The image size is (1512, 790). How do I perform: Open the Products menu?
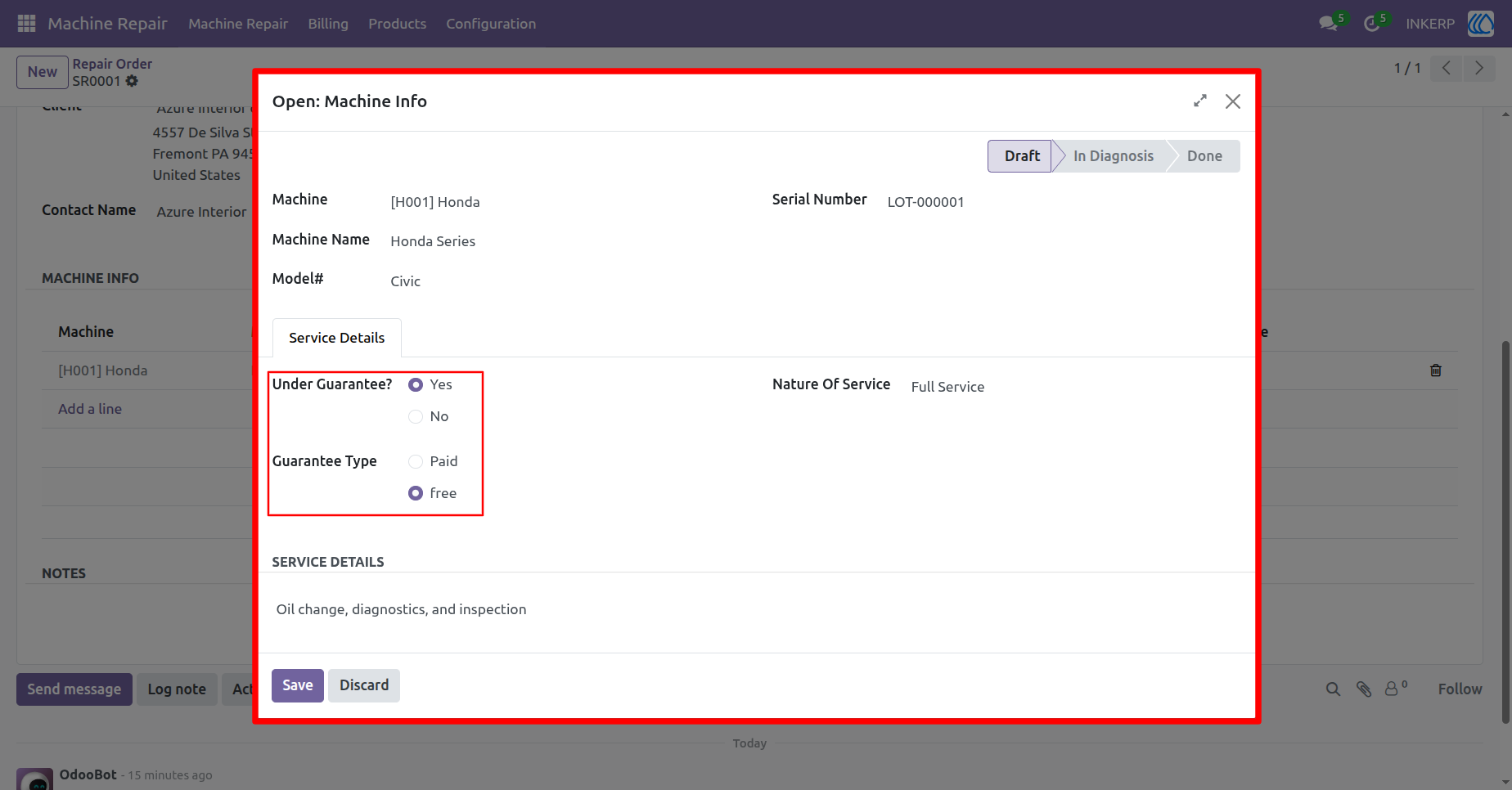[397, 24]
